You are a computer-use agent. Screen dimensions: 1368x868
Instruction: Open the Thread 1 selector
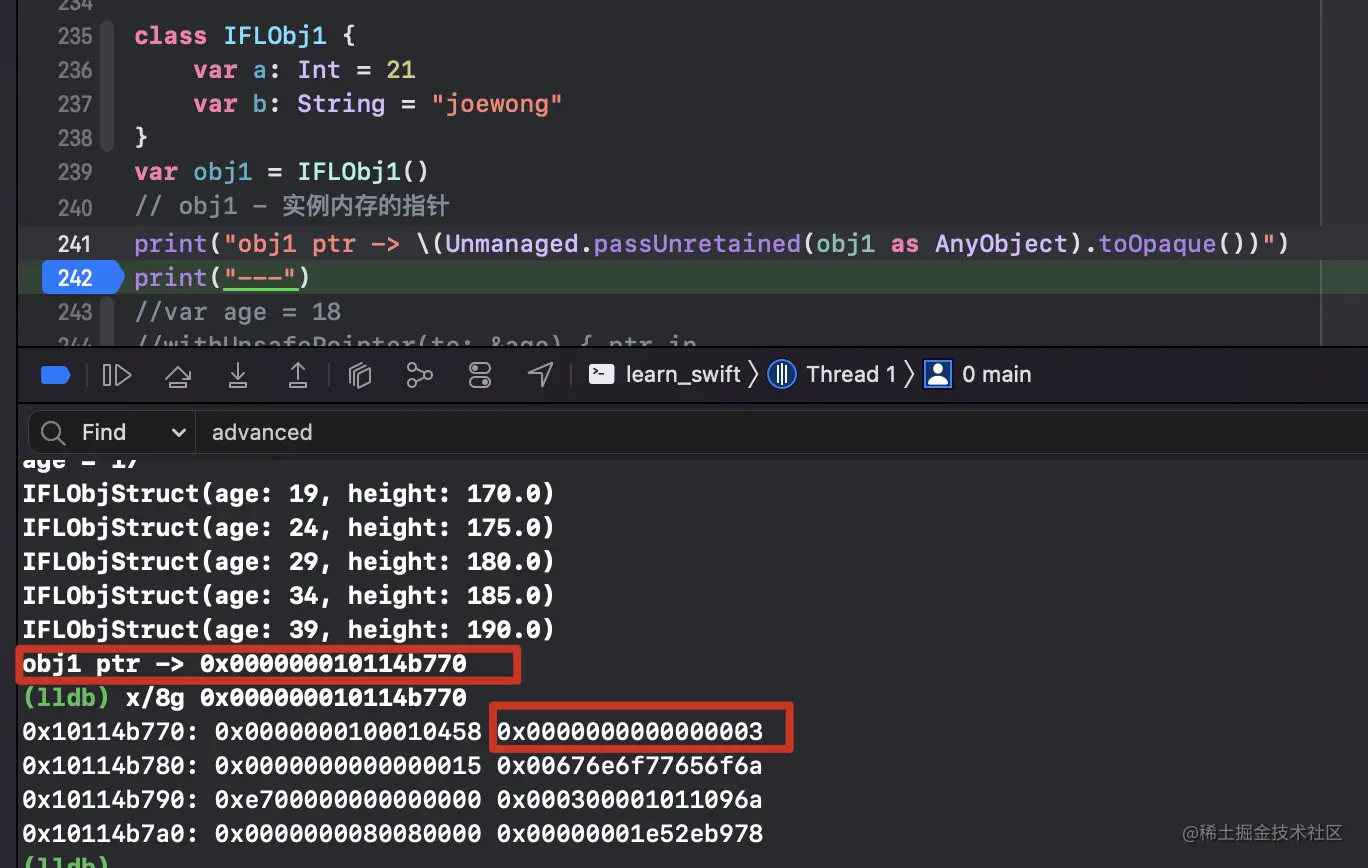pyautogui.click(x=851, y=375)
